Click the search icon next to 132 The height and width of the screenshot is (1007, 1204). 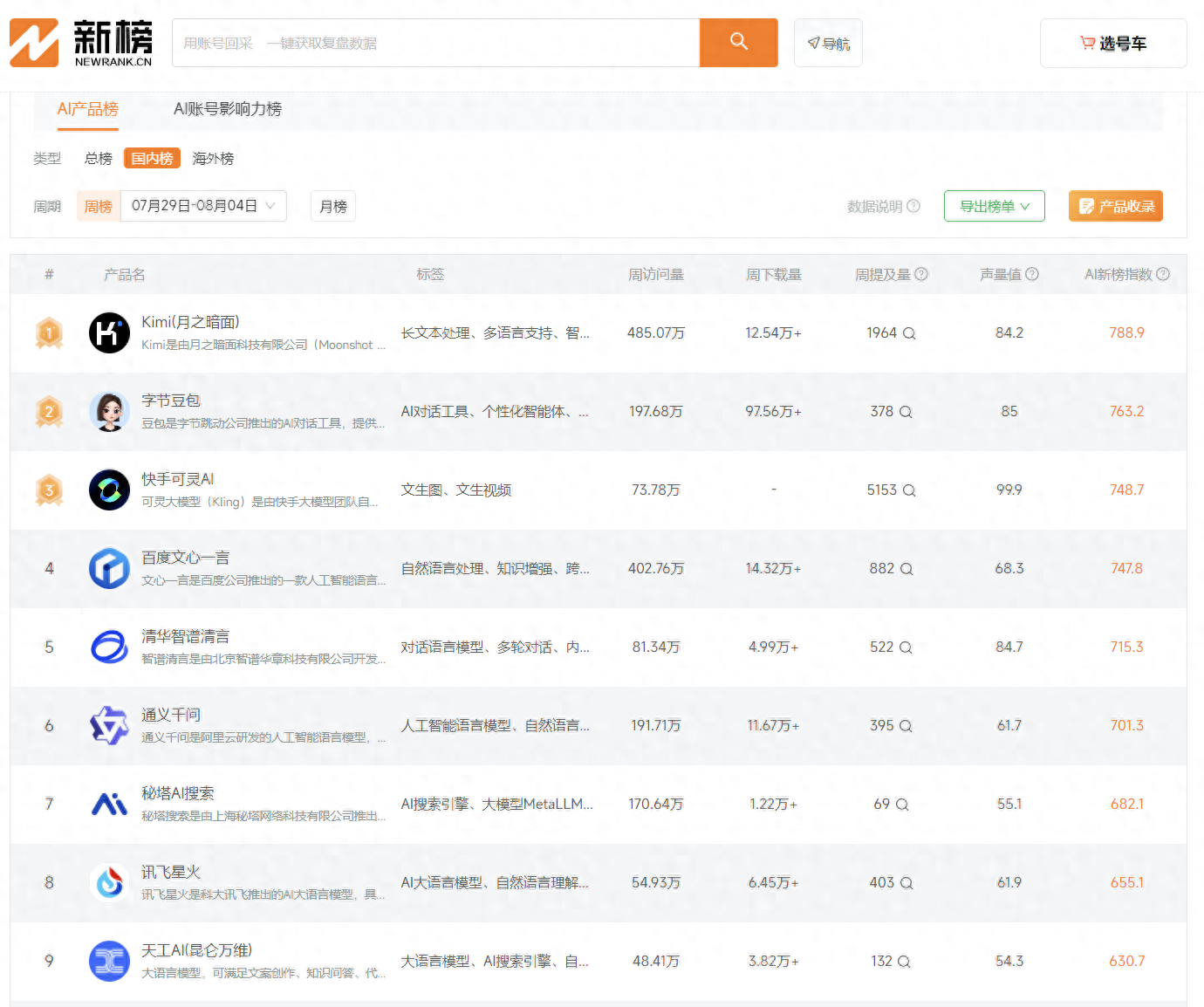click(x=904, y=962)
